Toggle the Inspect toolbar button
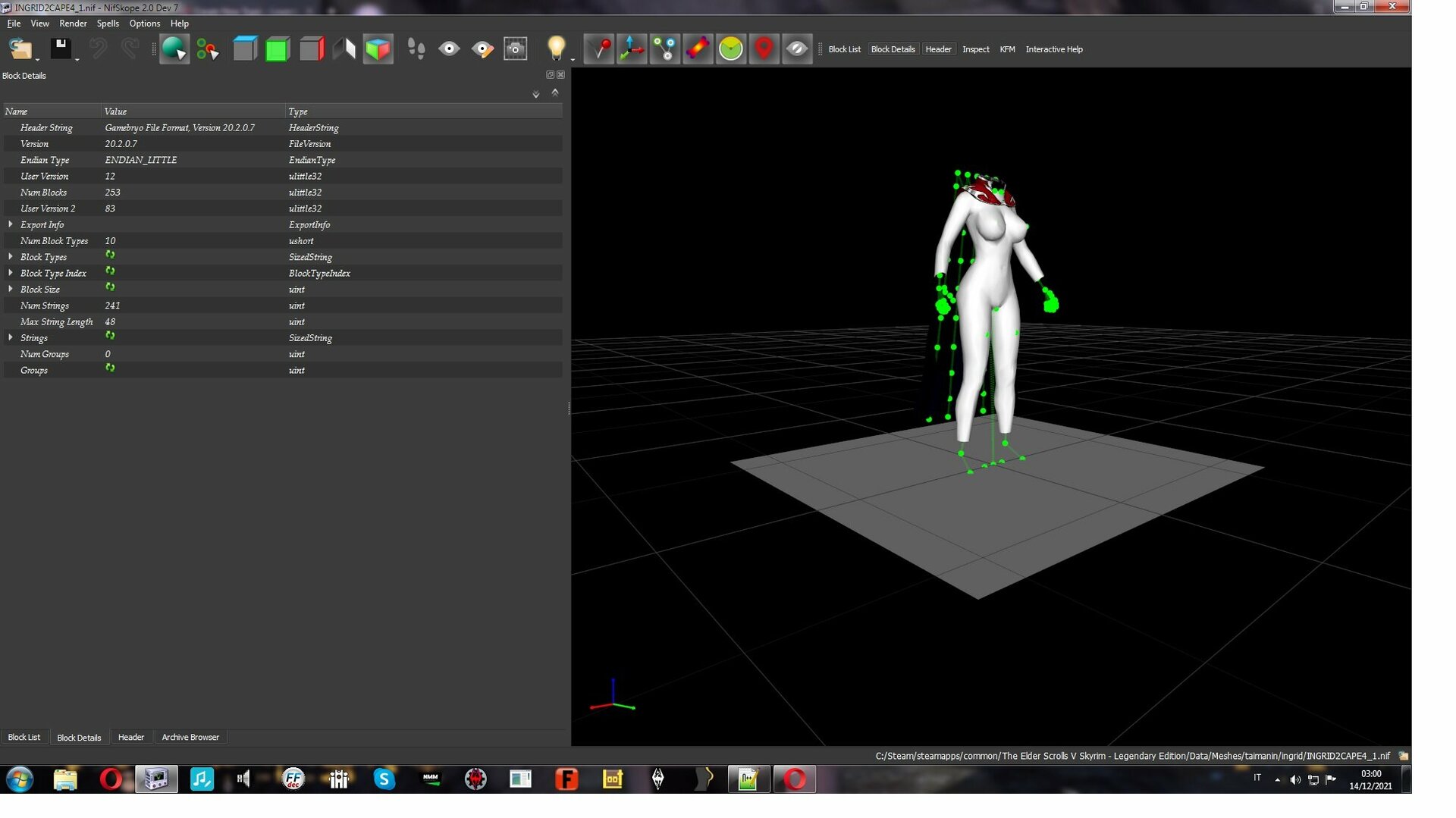 [975, 49]
